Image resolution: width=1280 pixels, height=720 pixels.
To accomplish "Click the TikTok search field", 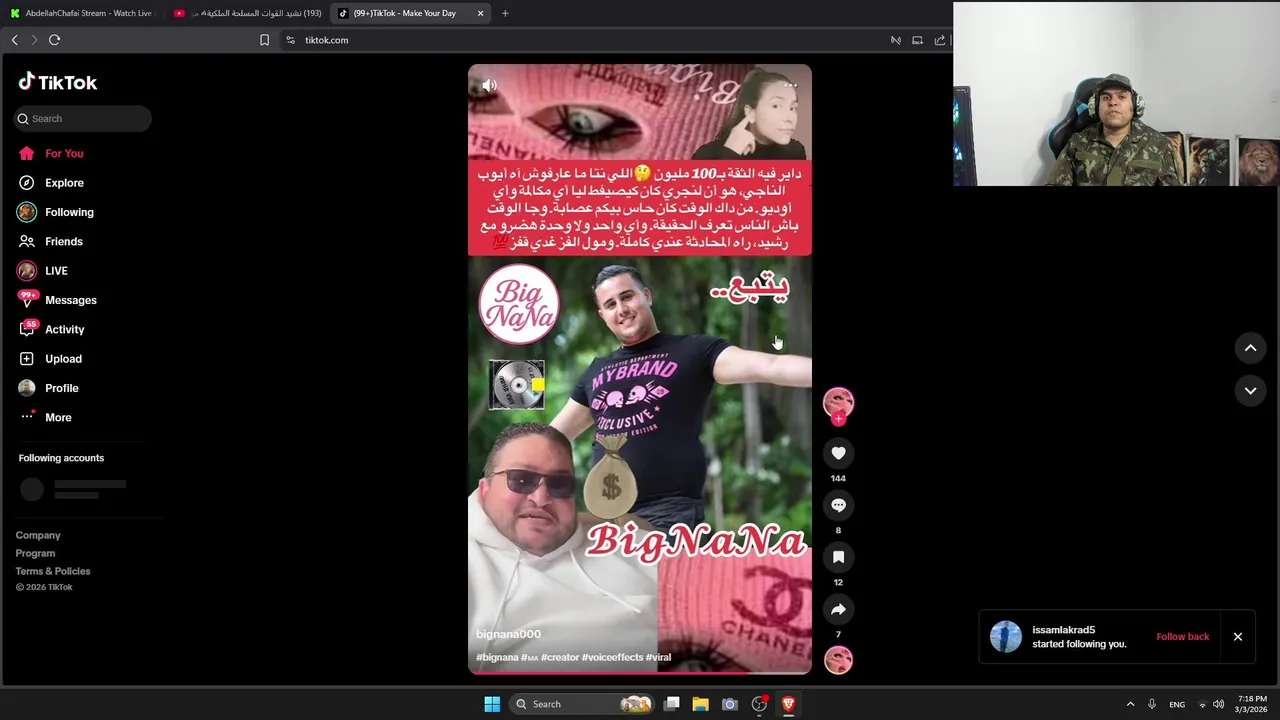I will click(82, 118).
